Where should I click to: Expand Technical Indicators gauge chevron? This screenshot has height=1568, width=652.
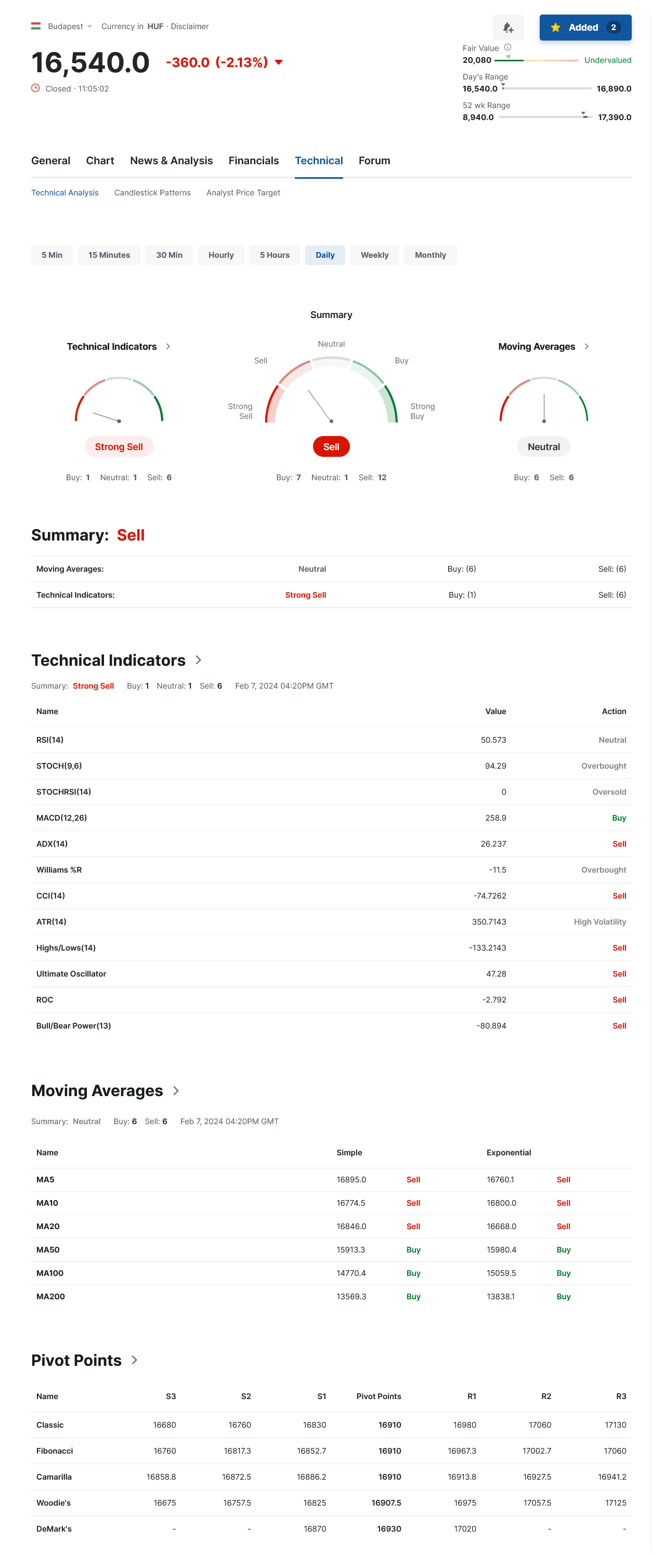pyautogui.click(x=168, y=346)
